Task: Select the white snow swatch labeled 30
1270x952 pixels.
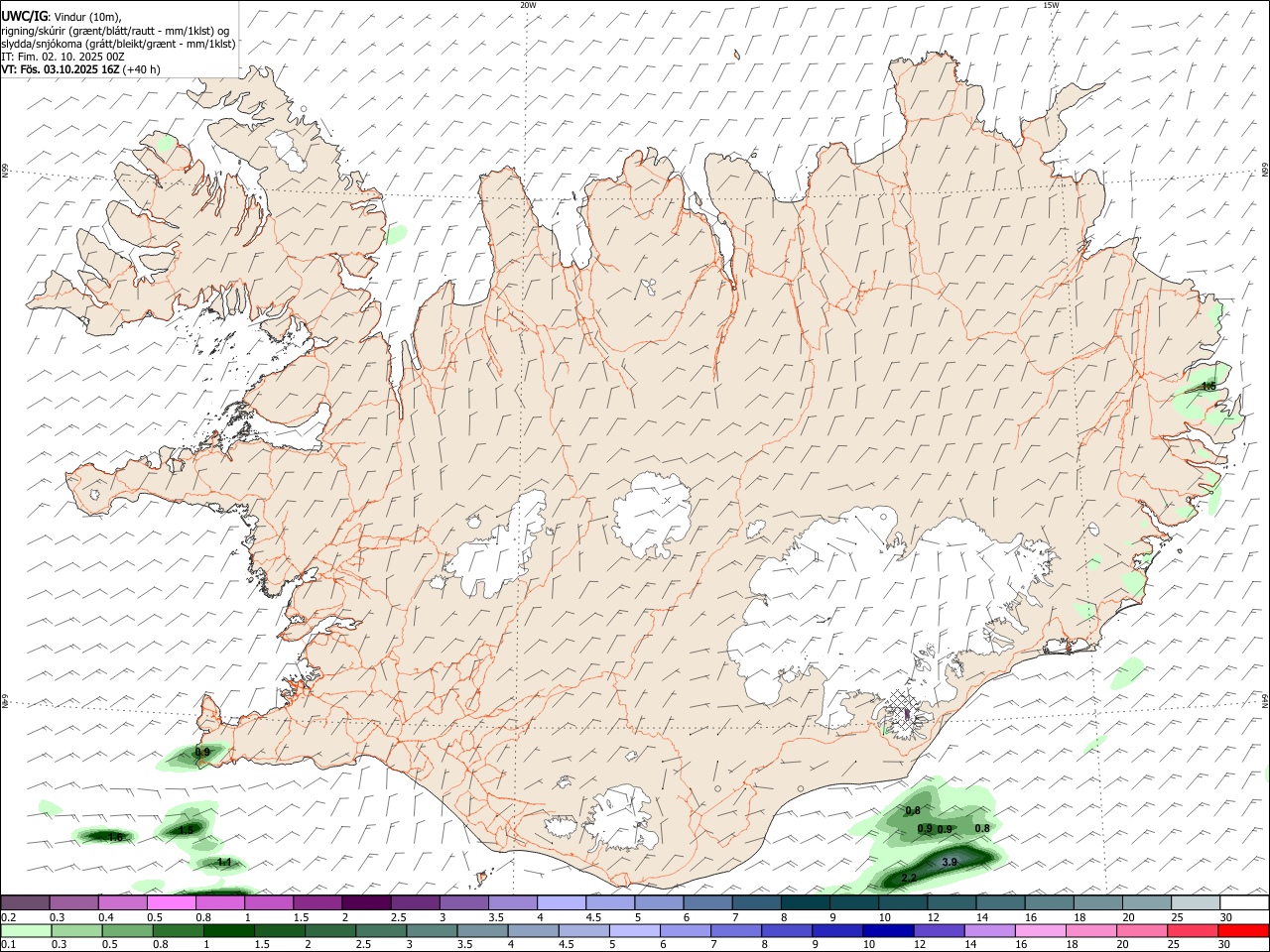Action: point(1243,902)
